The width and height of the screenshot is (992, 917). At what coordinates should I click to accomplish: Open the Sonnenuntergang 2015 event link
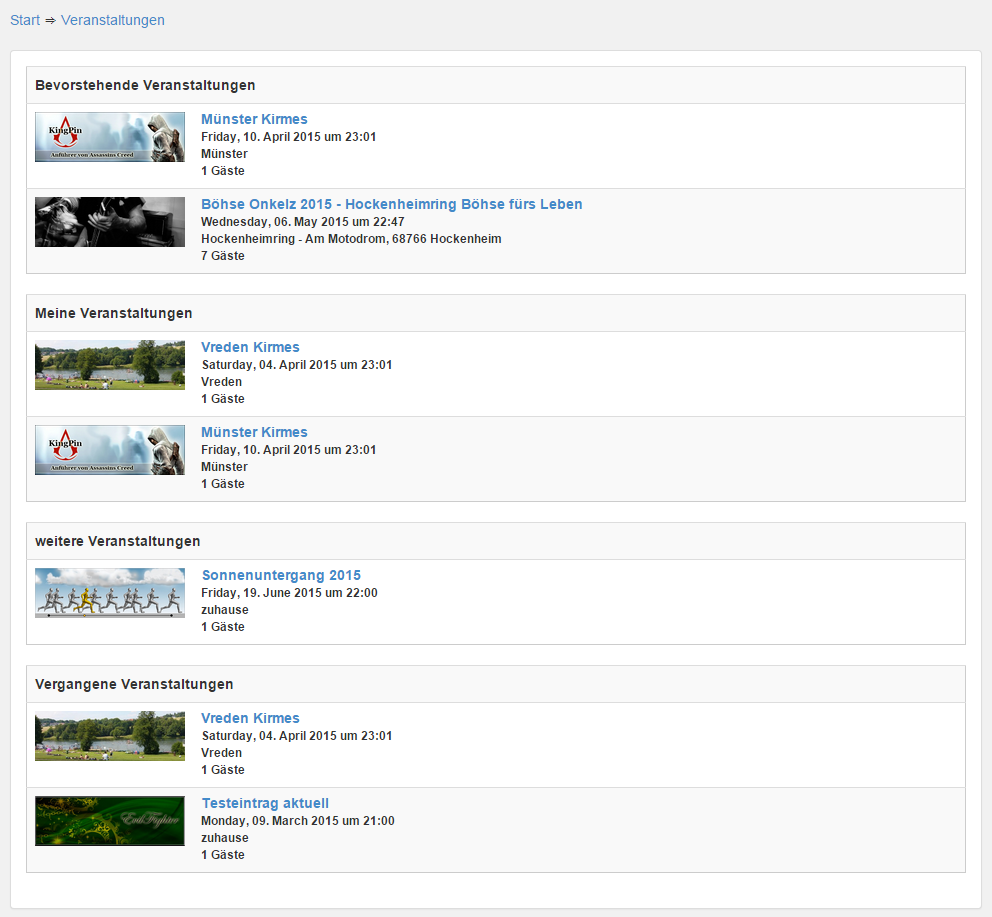[x=282, y=575]
